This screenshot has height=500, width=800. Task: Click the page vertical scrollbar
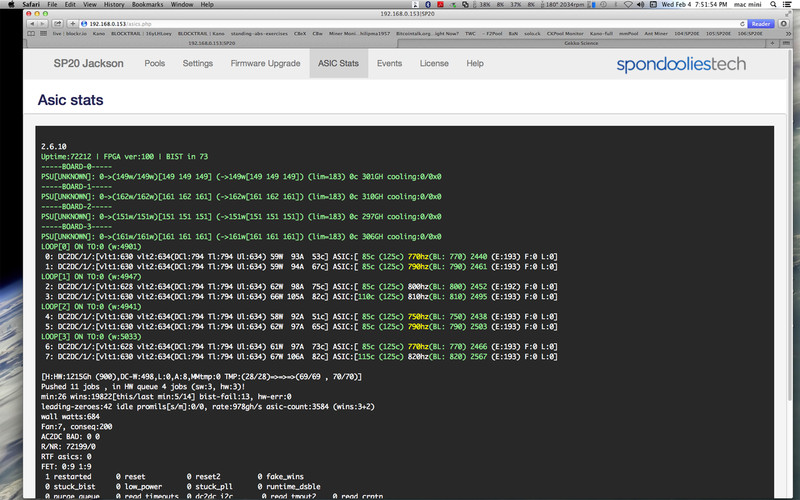(790, 224)
